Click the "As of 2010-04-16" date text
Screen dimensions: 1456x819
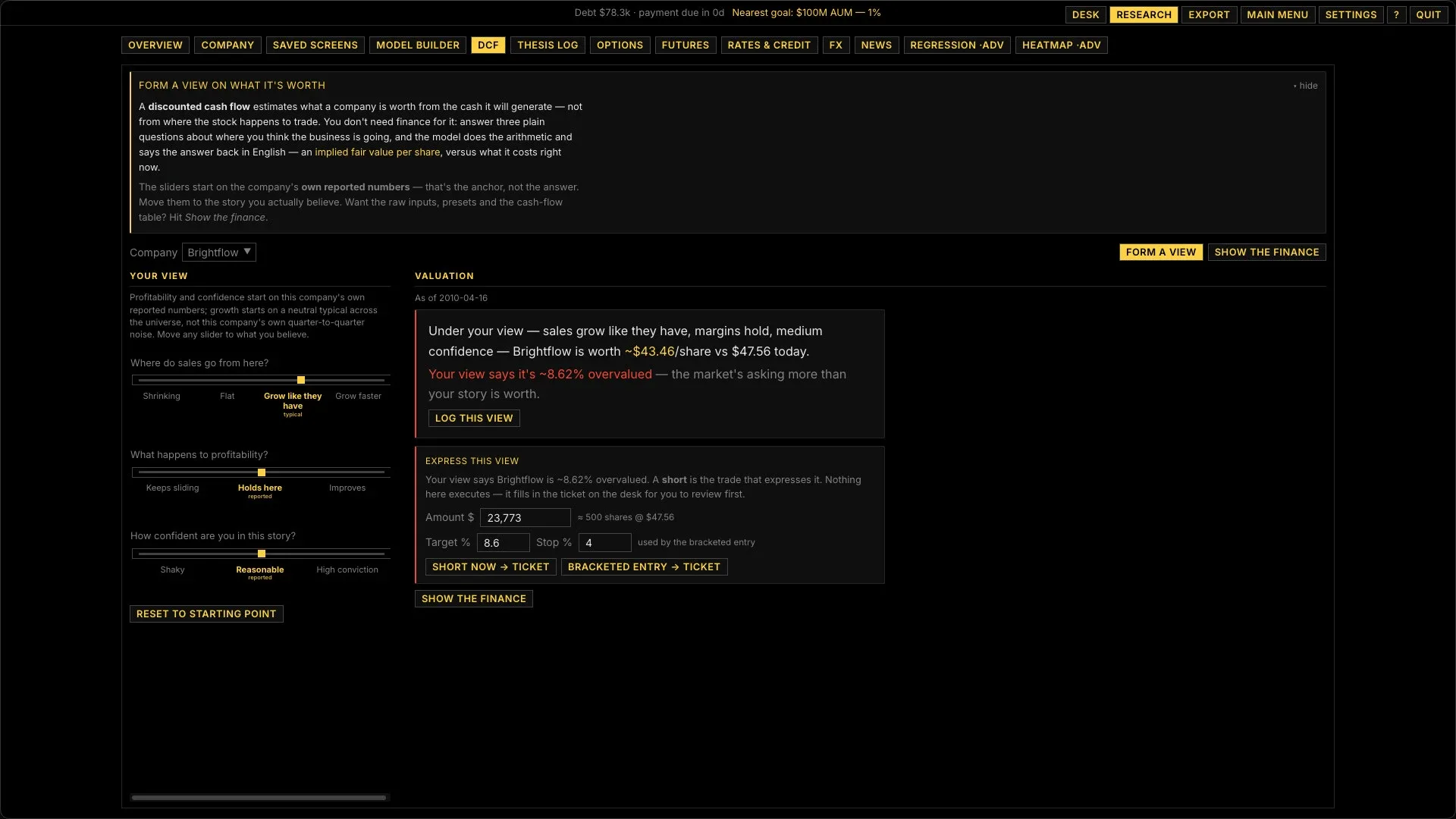point(451,298)
